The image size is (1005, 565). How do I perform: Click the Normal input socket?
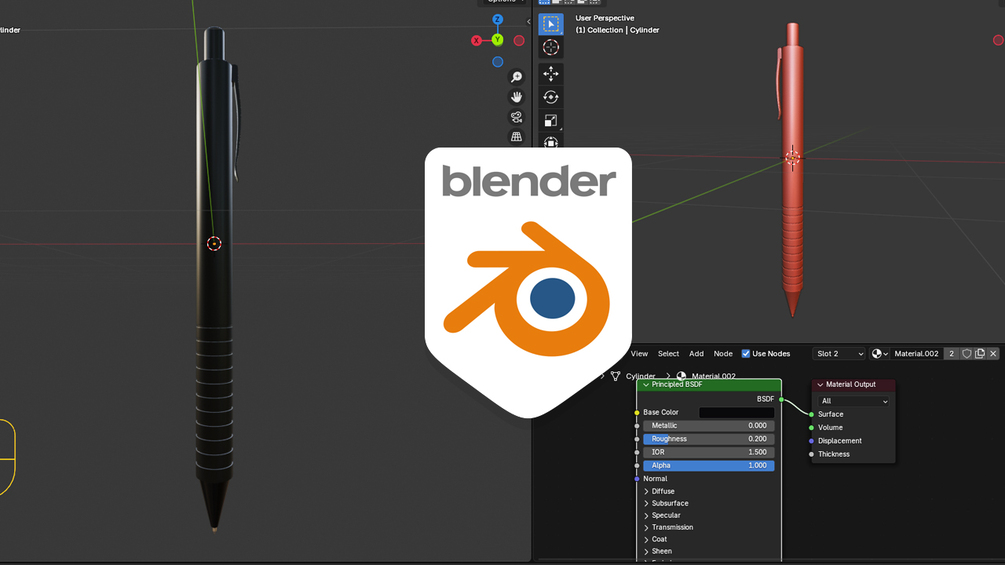(636, 479)
